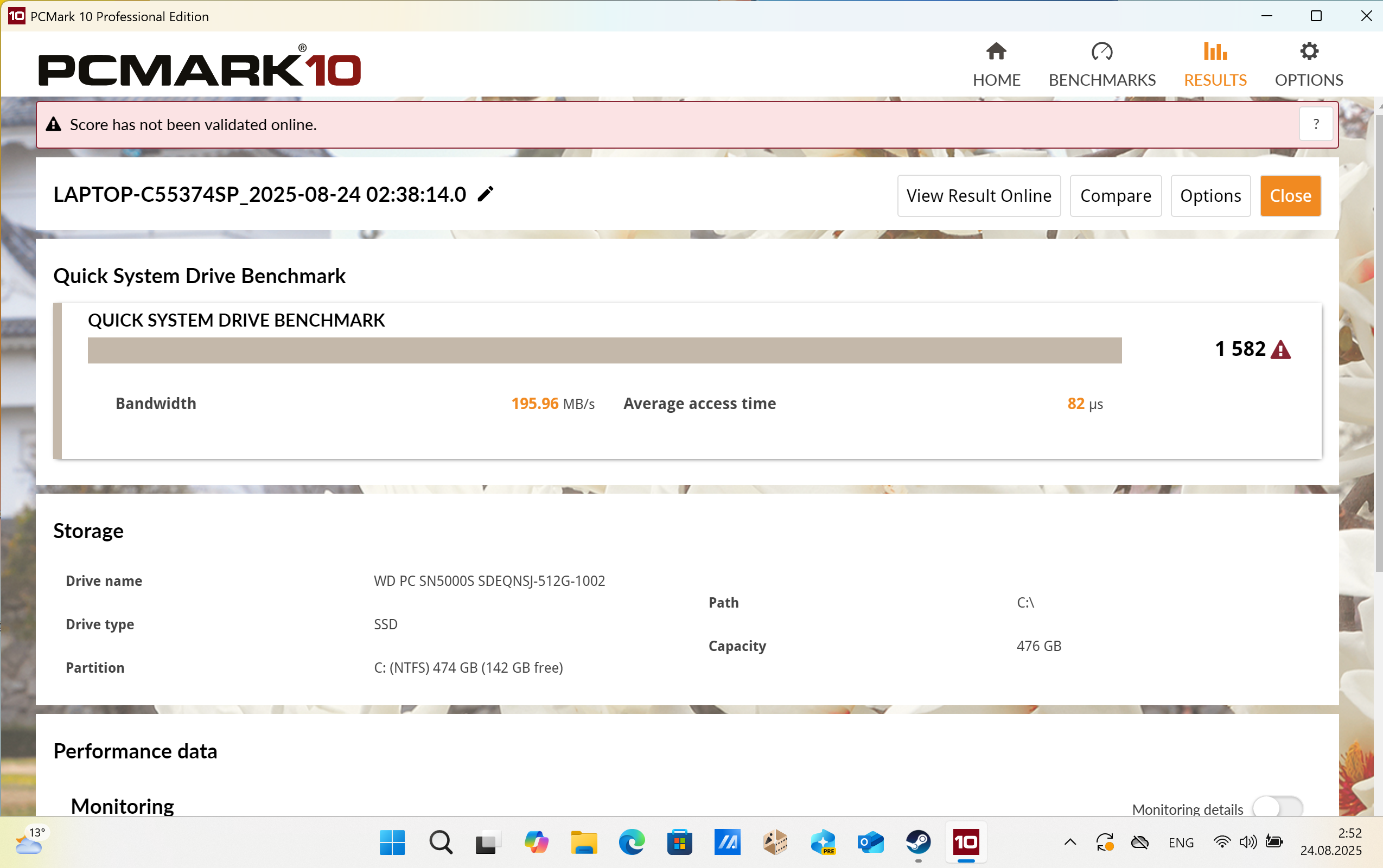
Task: Click View Result Online button
Action: click(x=978, y=196)
